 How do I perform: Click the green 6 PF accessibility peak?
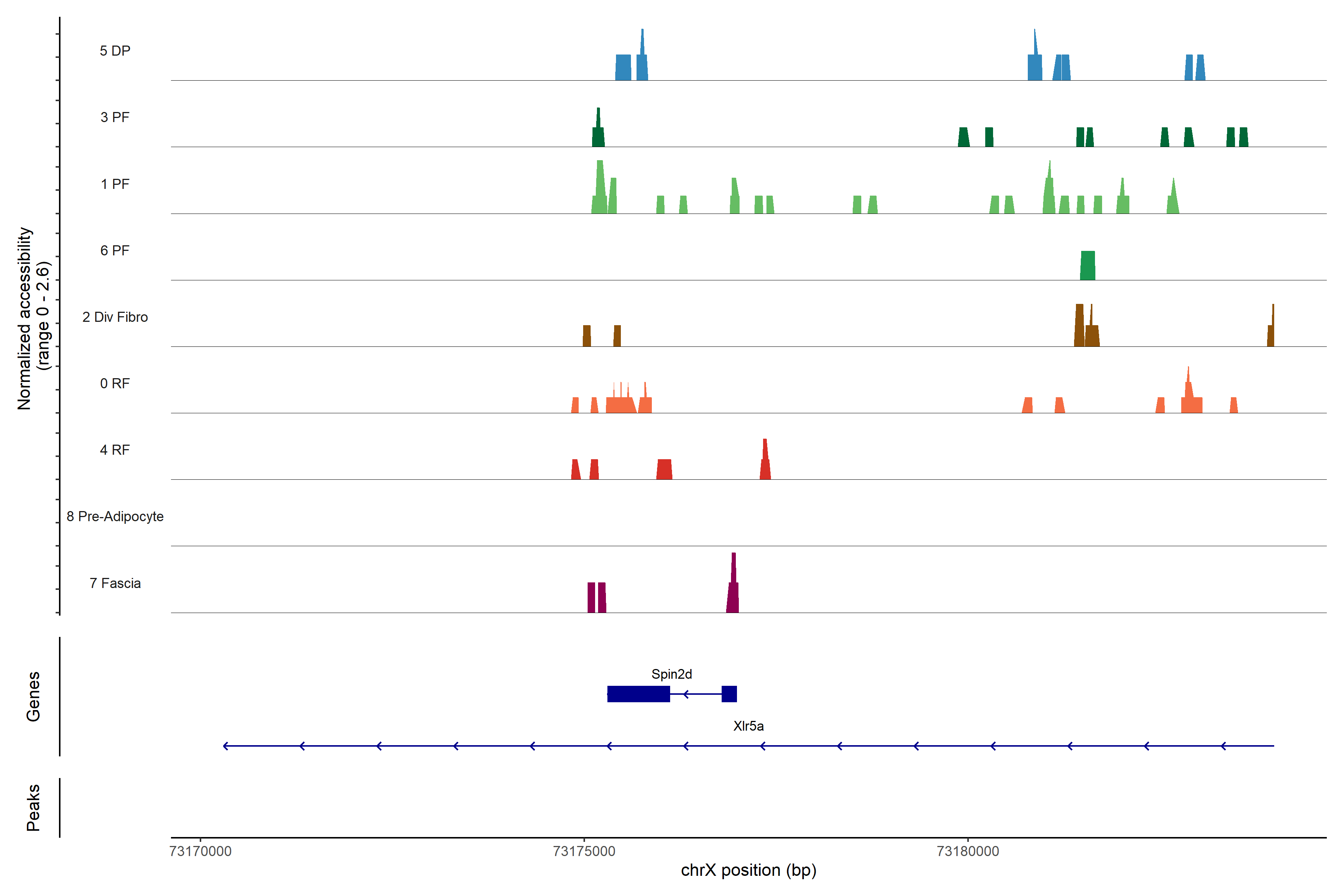pos(1088,266)
